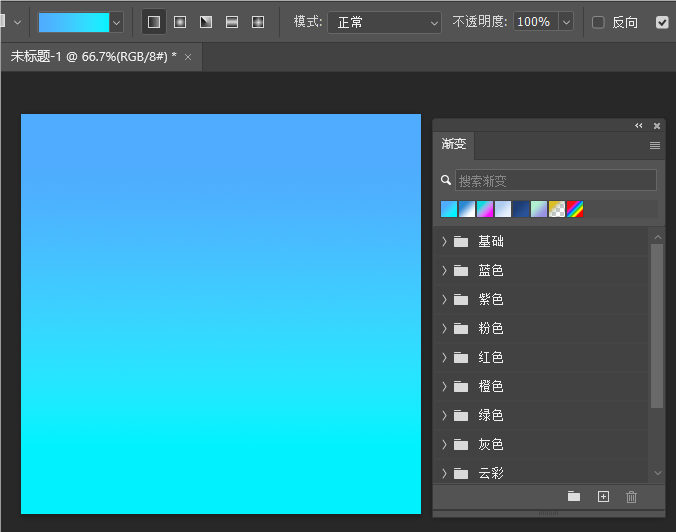Expand the 基础 gradient folder

[444, 241]
